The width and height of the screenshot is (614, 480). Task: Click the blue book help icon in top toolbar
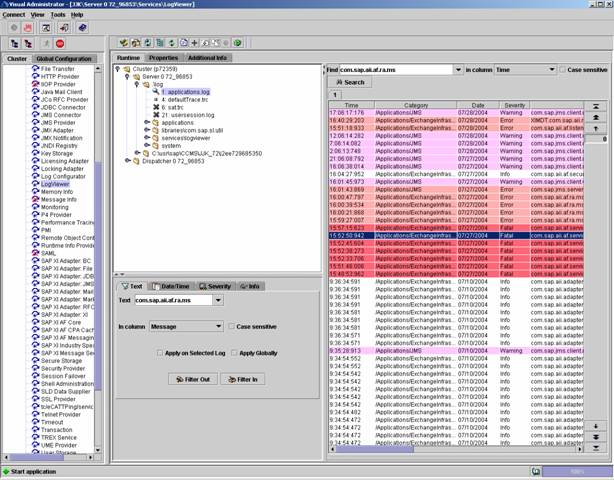(82, 28)
